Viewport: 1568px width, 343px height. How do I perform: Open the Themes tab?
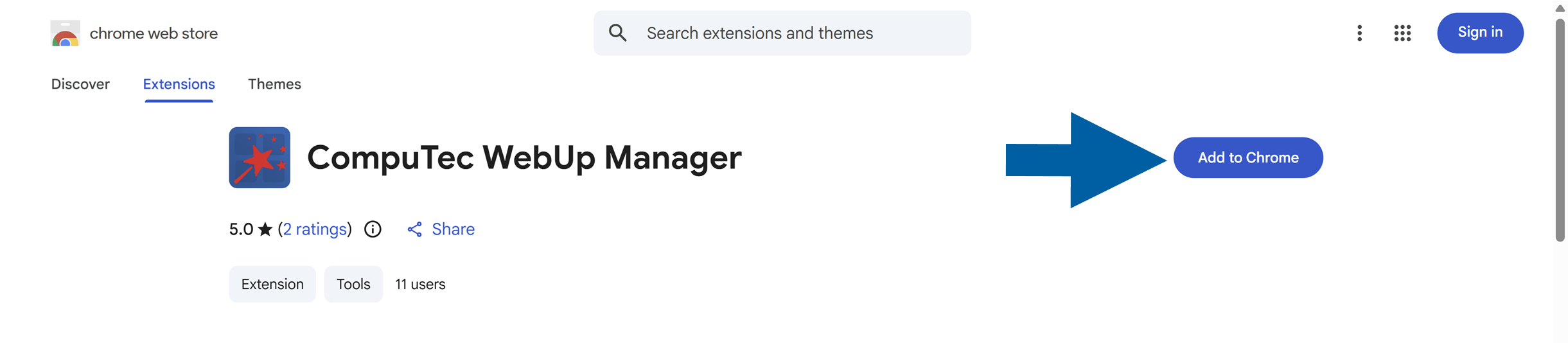274,84
